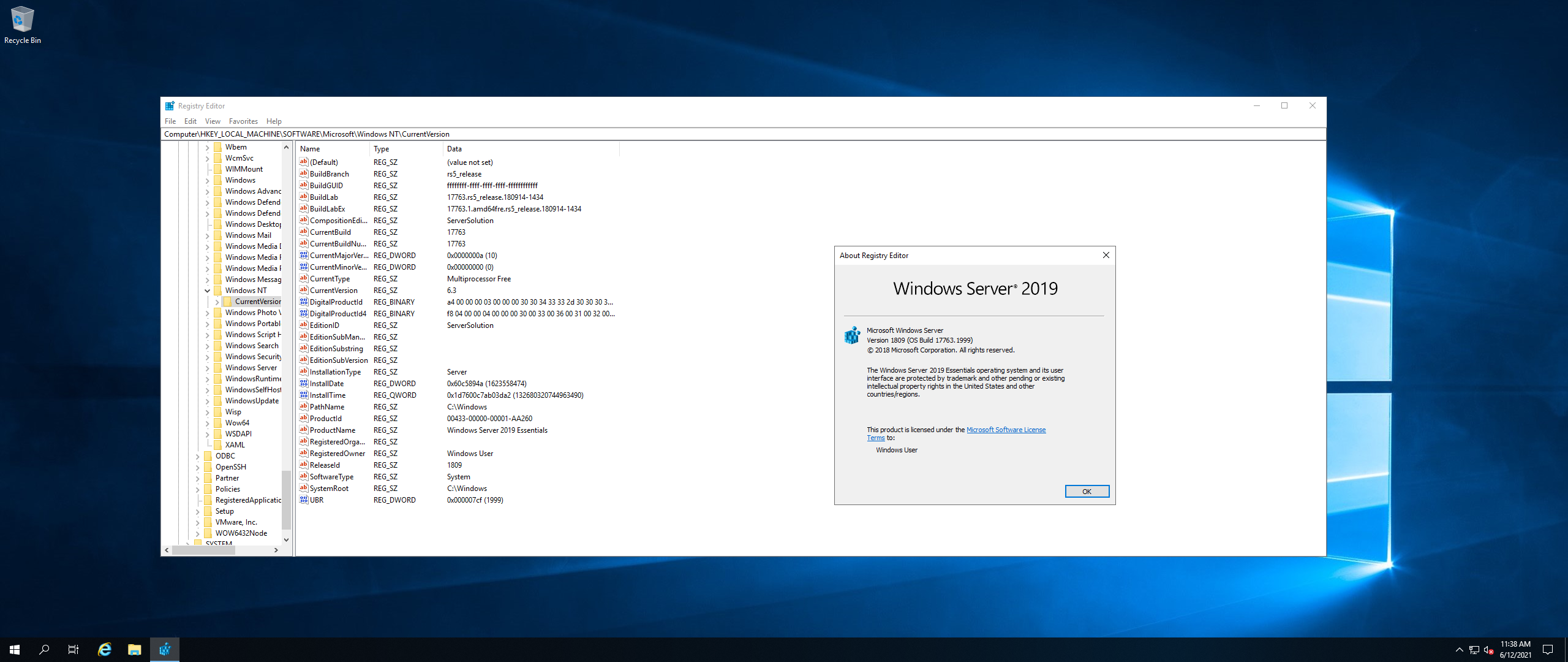Click the network status tray icon
Screen dimensions: 1568x662
point(1474,650)
